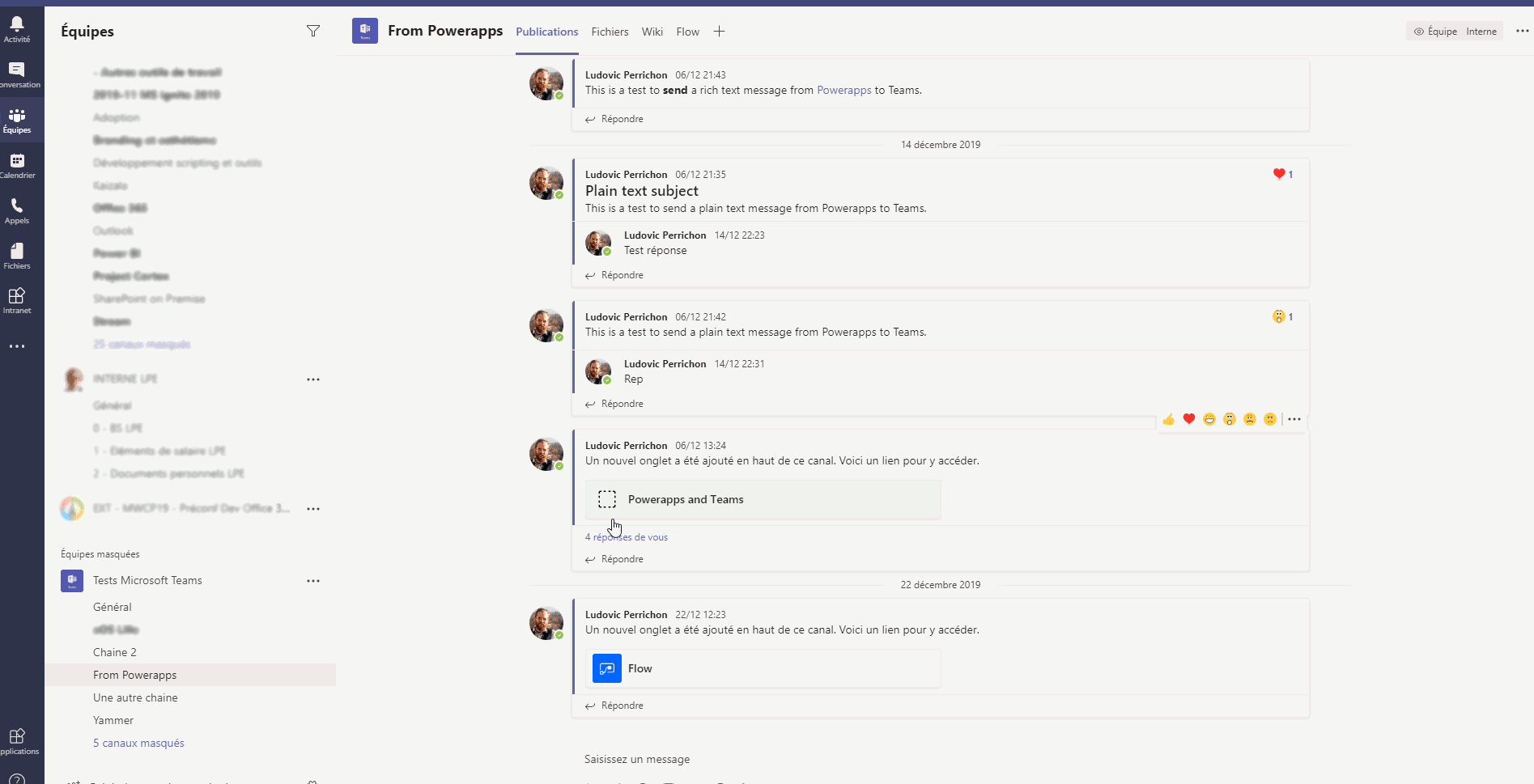Click Tests Microsoft Teams team name
This screenshot has width=1534, height=784.
(147, 581)
